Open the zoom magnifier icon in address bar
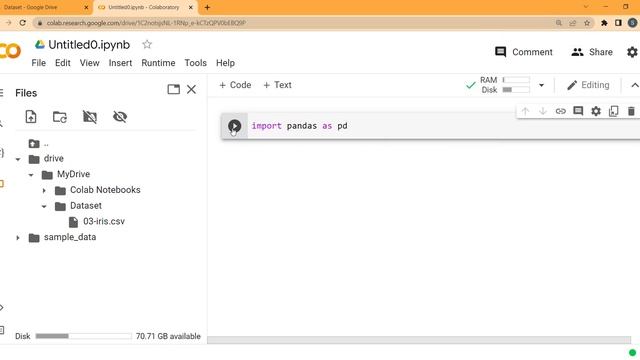This screenshot has height=360, width=640. pyautogui.click(x=559, y=23)
